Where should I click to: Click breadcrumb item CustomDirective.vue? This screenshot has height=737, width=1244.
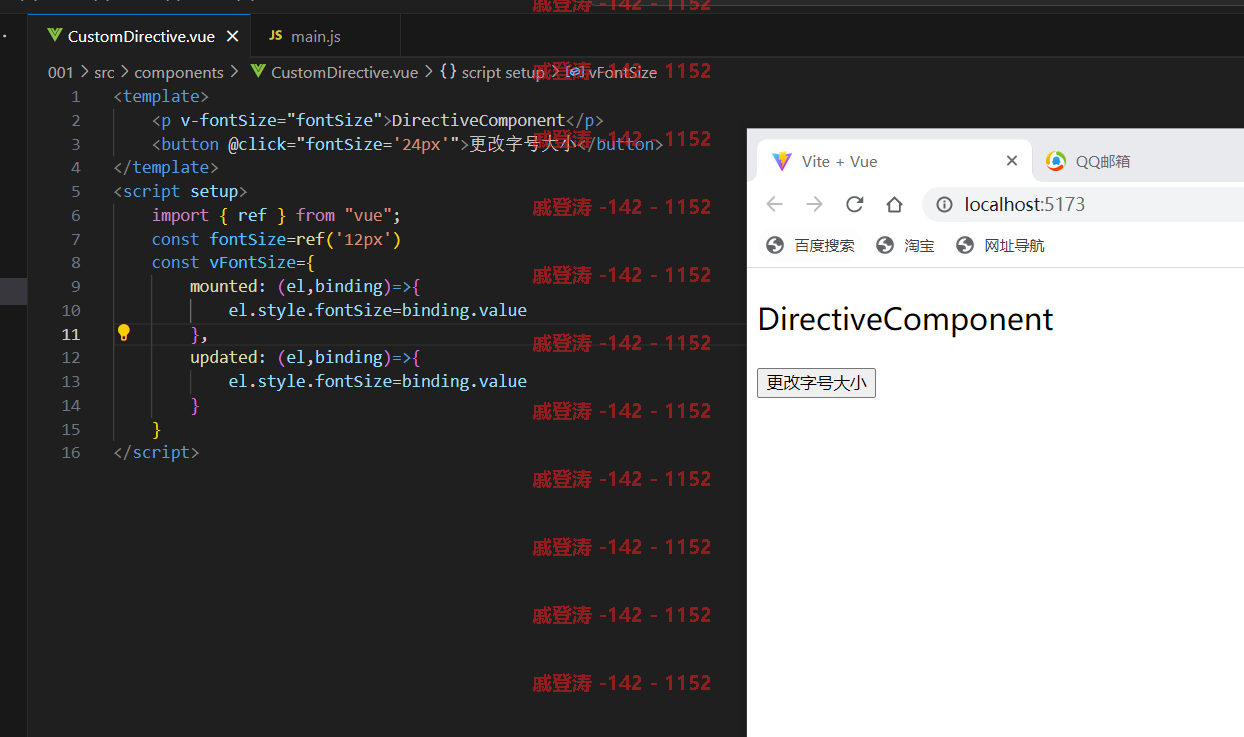[x=344, y=72]
